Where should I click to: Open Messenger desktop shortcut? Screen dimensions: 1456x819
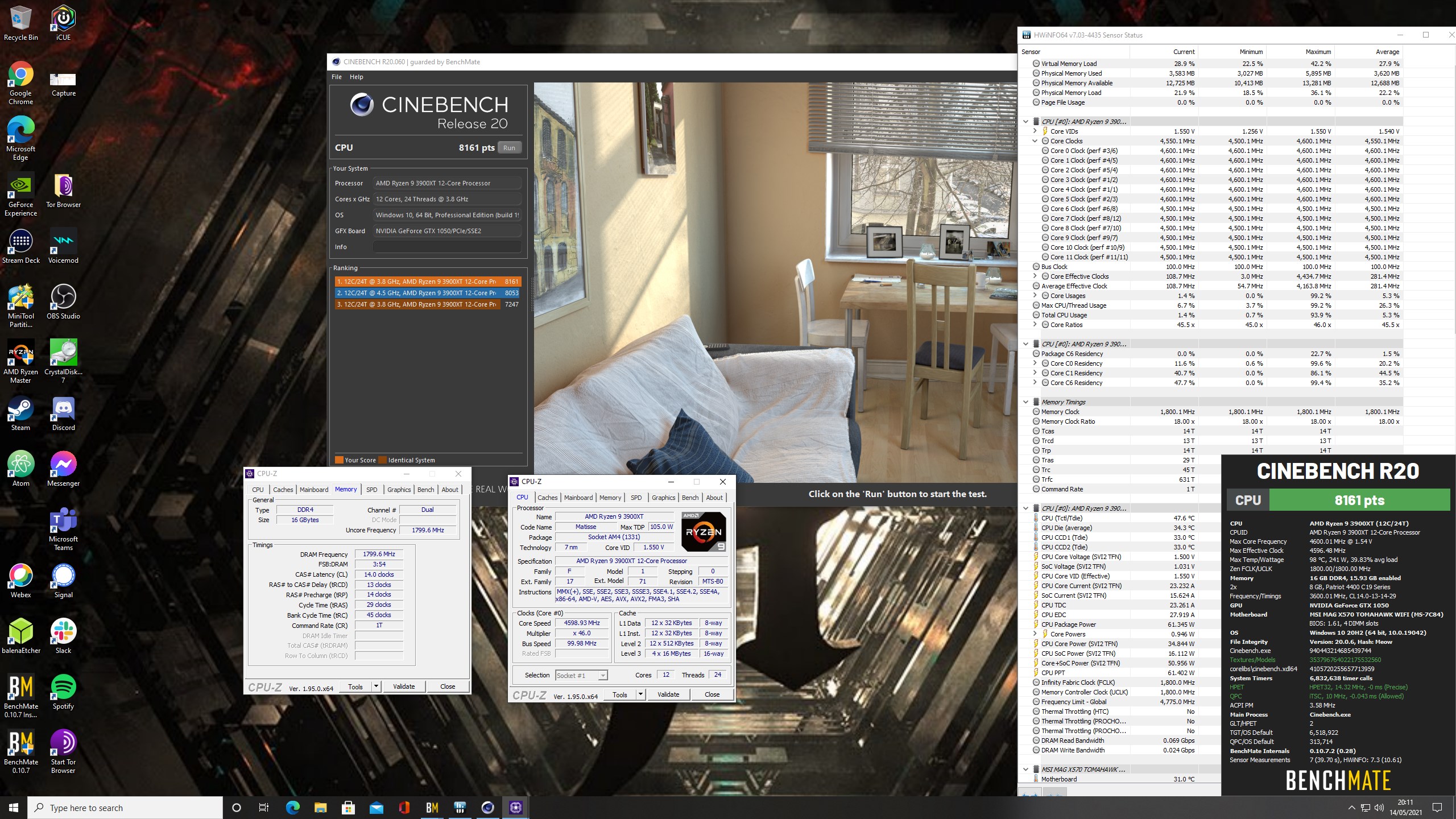tap(63, 469)
